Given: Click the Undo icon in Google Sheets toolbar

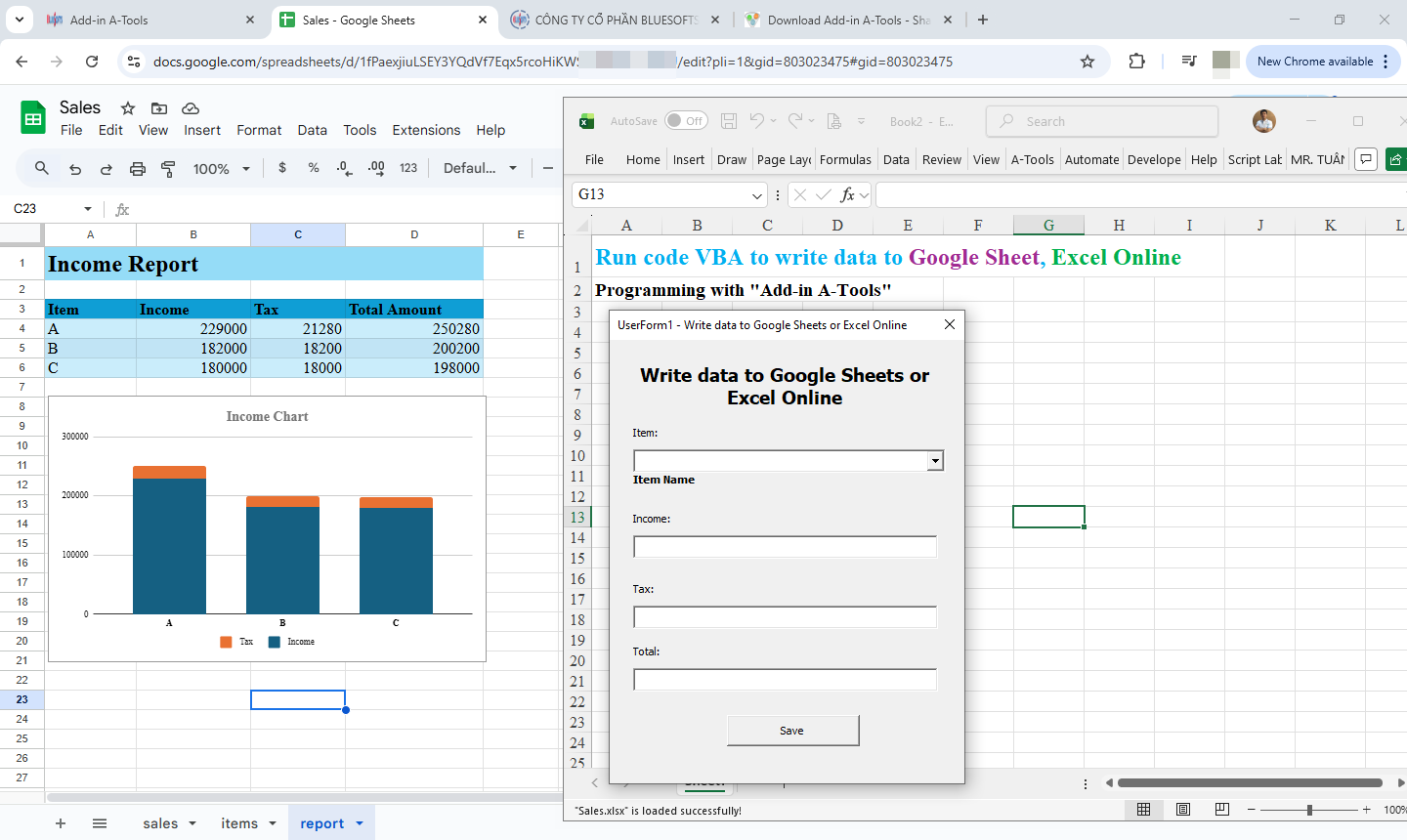Looking at the screenshot, I should [75, 168].
